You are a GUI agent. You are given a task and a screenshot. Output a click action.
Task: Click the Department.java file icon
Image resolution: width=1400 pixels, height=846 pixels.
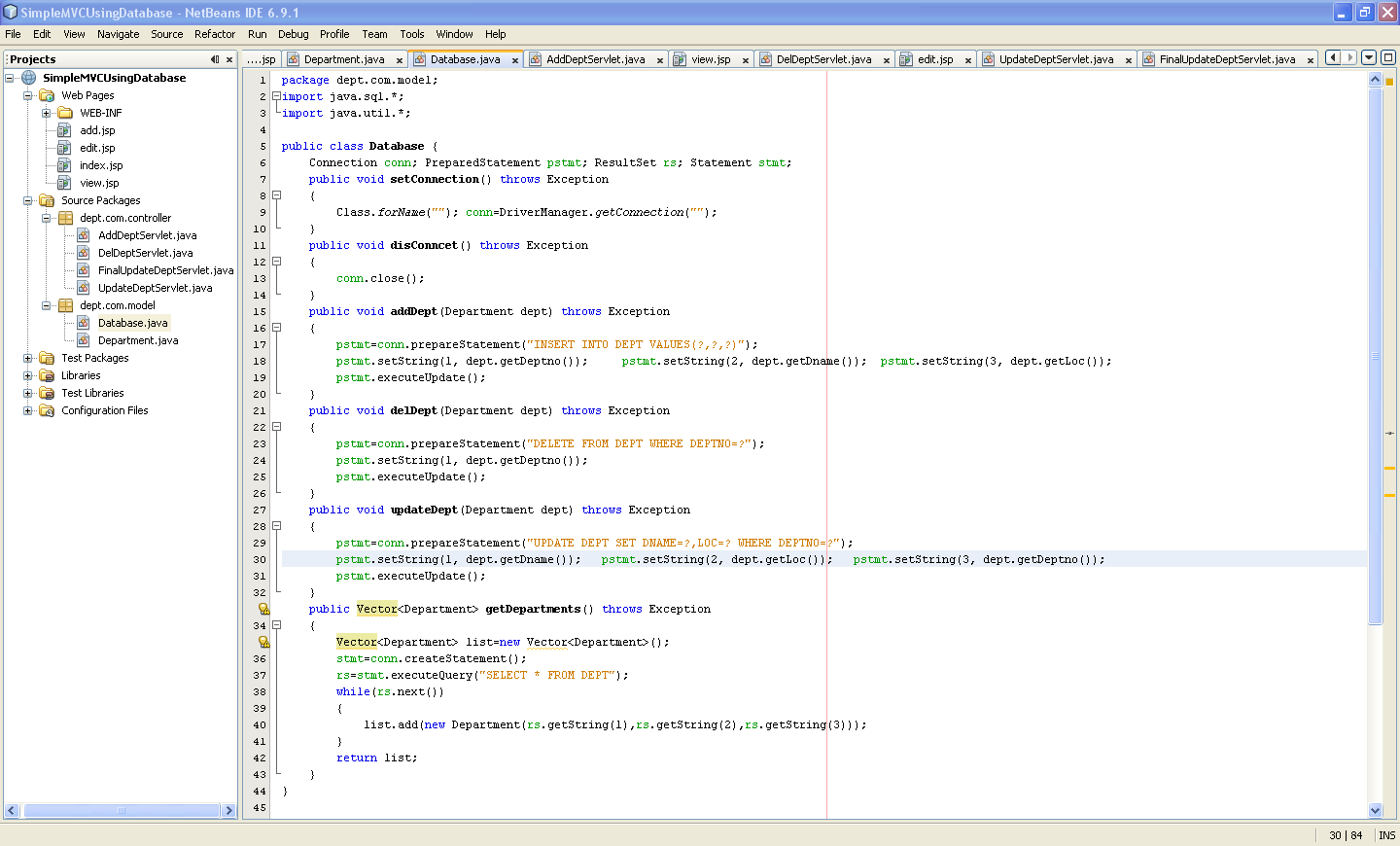(86, 339)
